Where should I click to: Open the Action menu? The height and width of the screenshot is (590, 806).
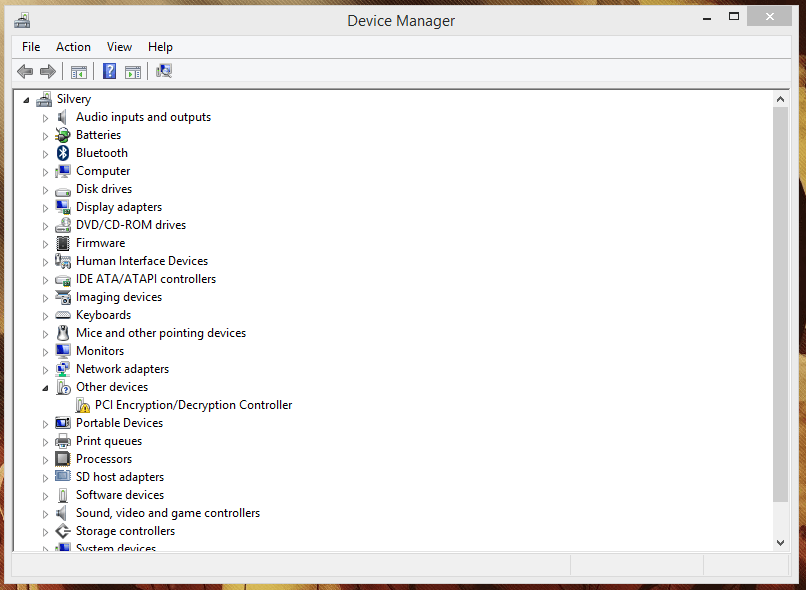73,47
